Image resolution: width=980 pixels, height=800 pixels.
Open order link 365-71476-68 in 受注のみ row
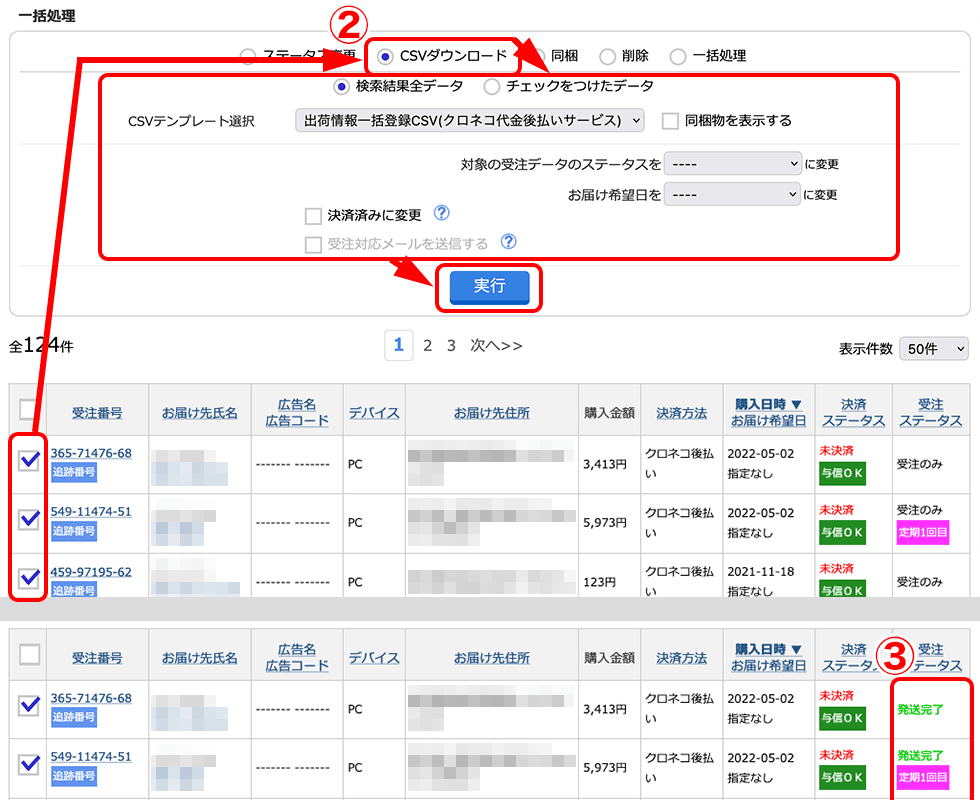[91, 453]
